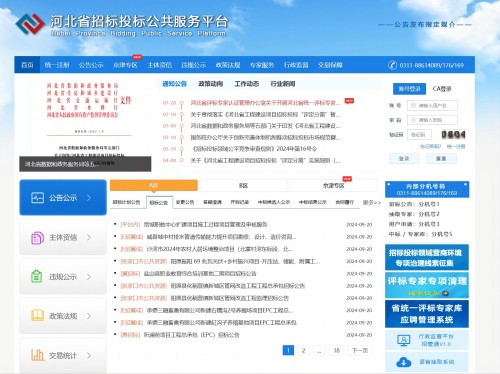Click the red new badge beside first notice

click(x=349, y=101)
